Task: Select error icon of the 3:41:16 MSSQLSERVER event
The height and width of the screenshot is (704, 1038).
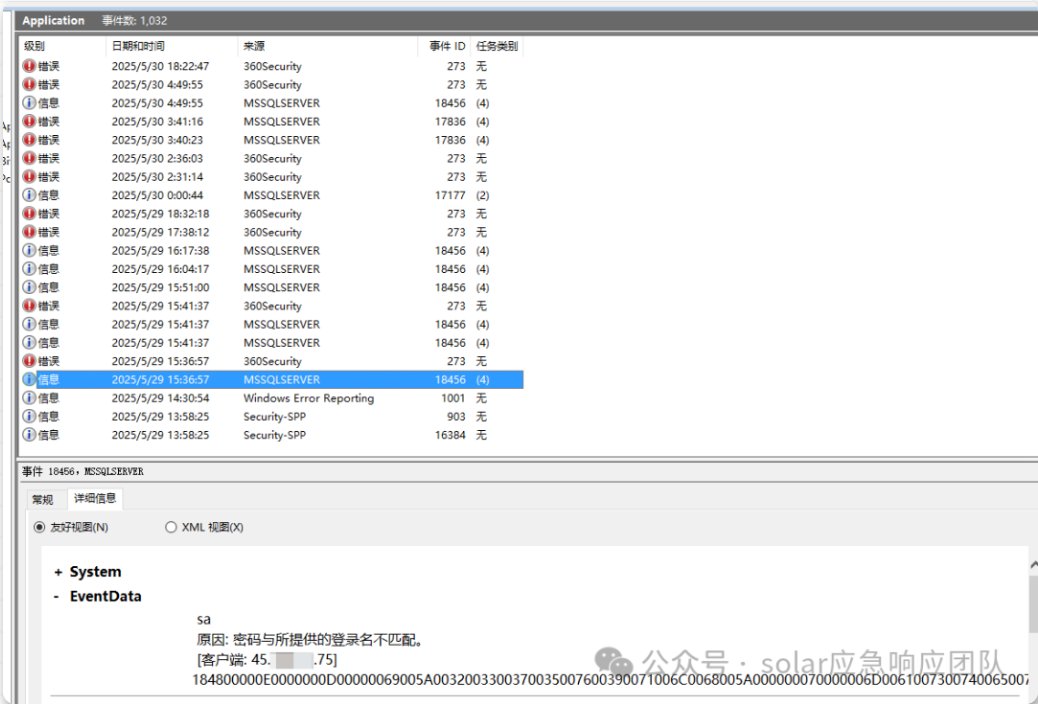Action: point(29,121)
